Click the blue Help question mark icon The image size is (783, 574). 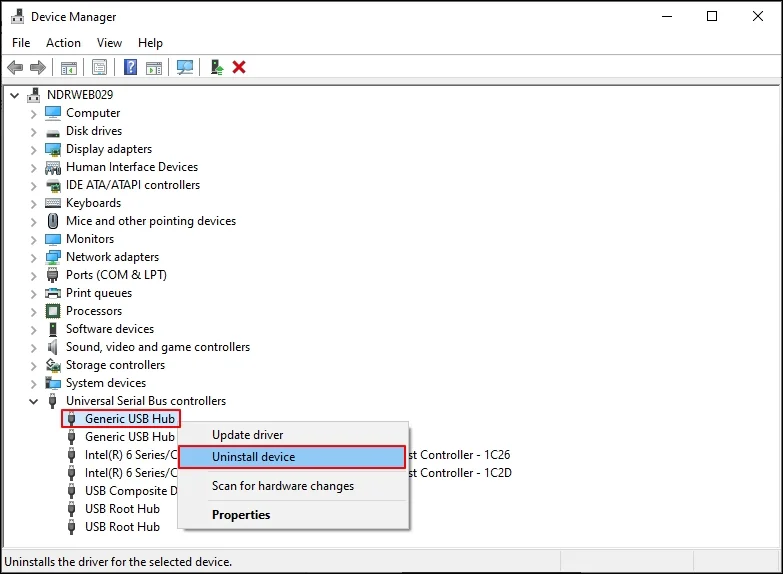point(130,67)
